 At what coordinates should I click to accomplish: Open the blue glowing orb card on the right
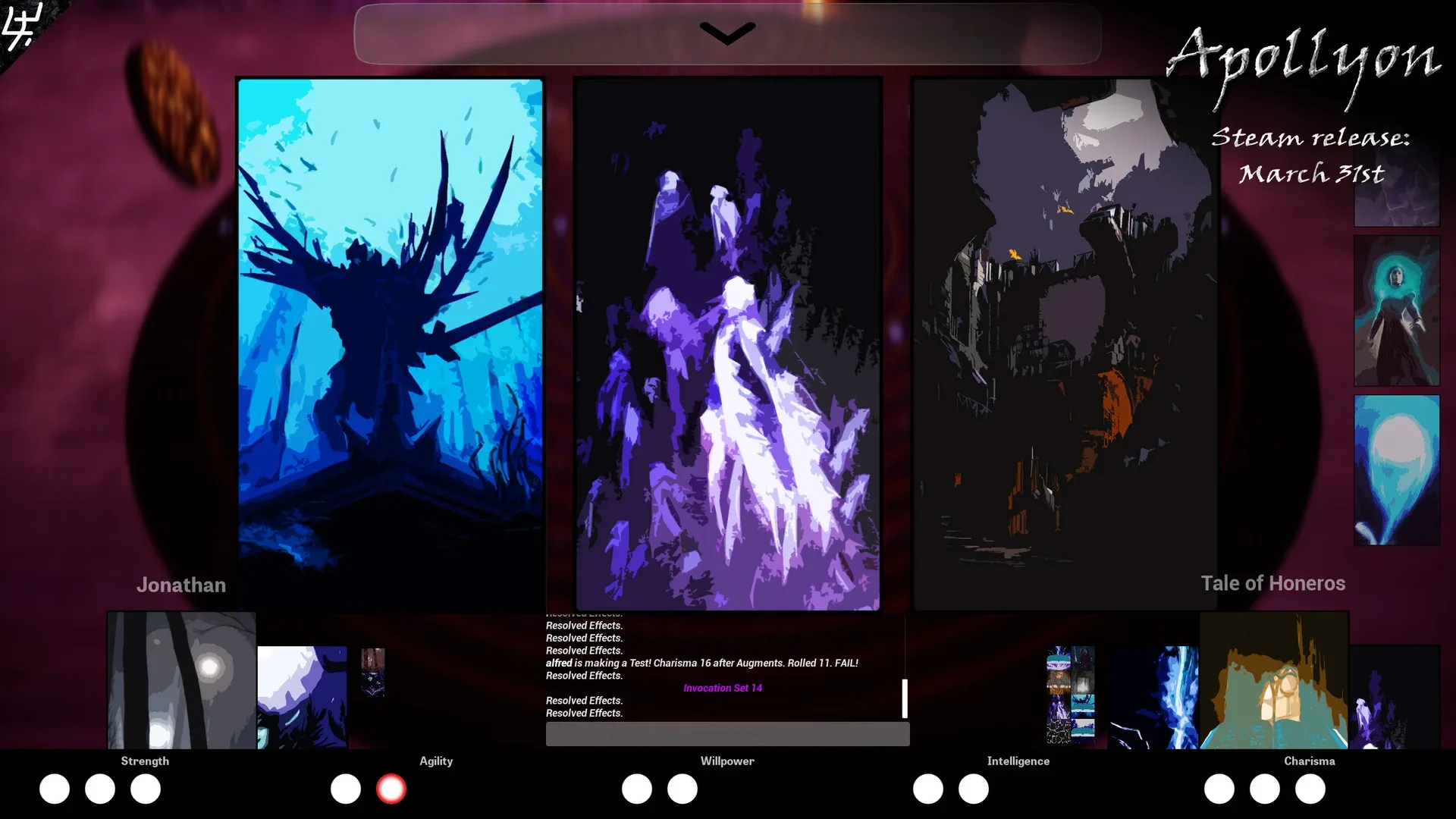[x=1396, y=469]
